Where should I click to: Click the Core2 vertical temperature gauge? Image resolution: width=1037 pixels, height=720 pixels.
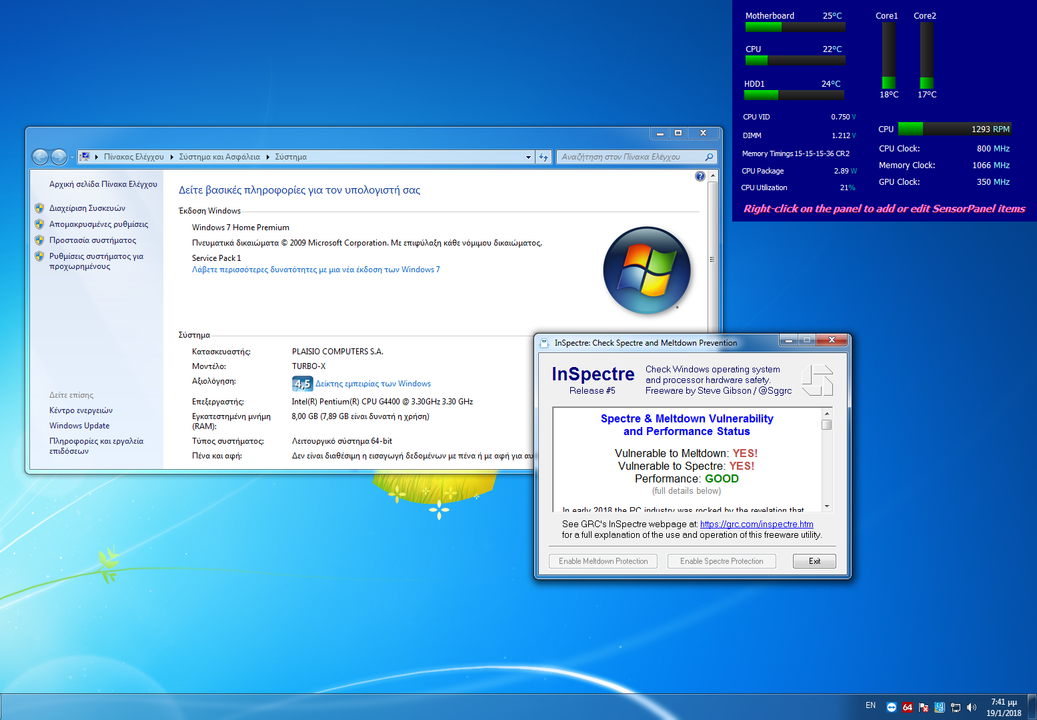[x=927, y=56]
